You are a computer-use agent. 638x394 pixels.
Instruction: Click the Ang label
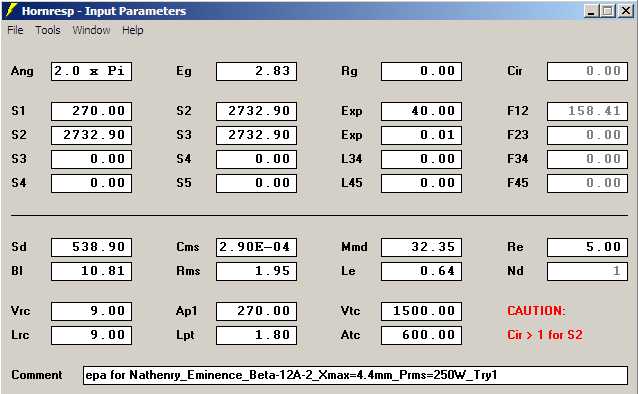click(22, 71)
